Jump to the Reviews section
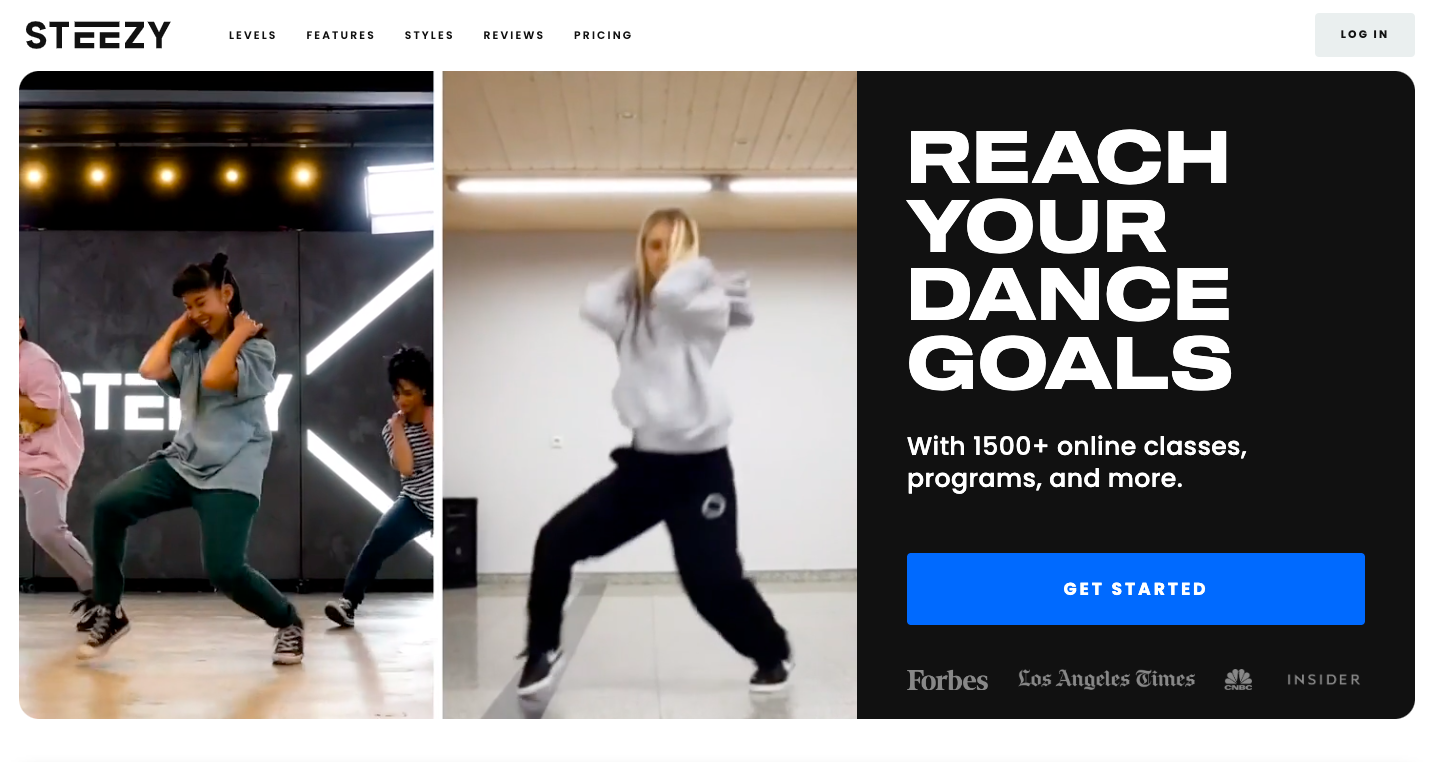This screenshot has height=762, width=1437. 514,35
